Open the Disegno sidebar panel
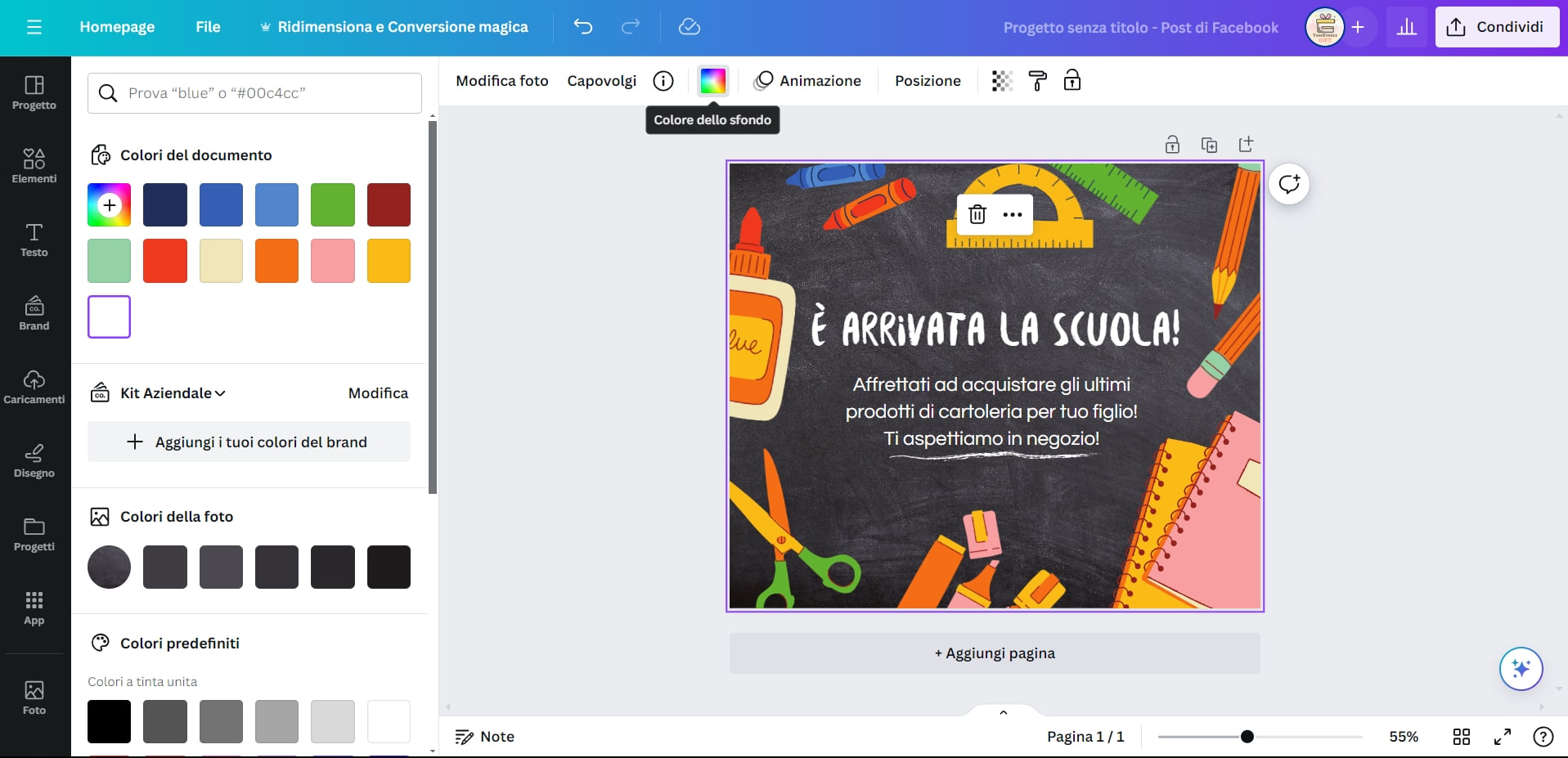Viewport: 1568px width, 758px height. click(34, 461)
